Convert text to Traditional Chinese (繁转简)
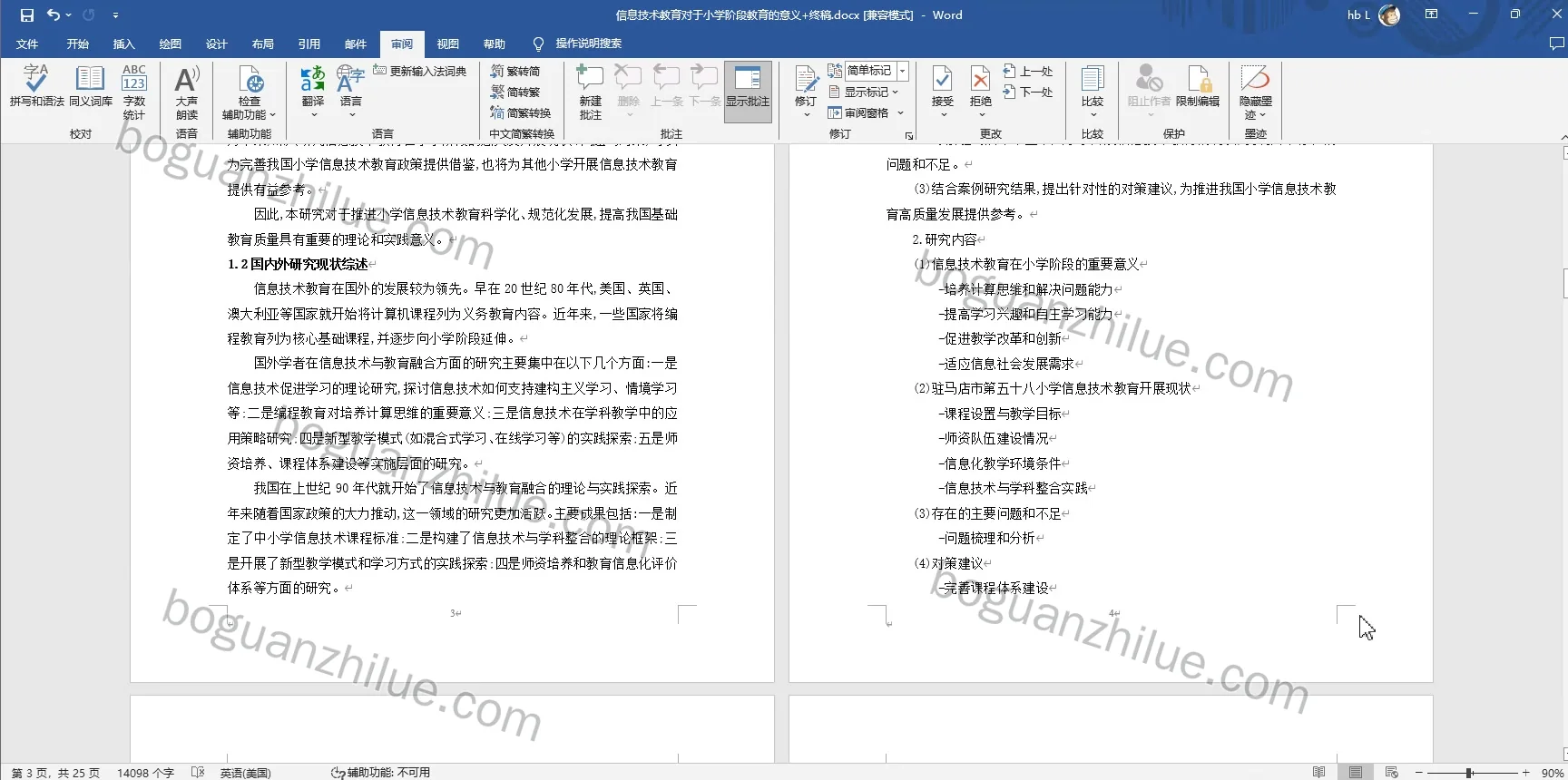The height and width of the screenshot is (780, 1568). [515, 71]
